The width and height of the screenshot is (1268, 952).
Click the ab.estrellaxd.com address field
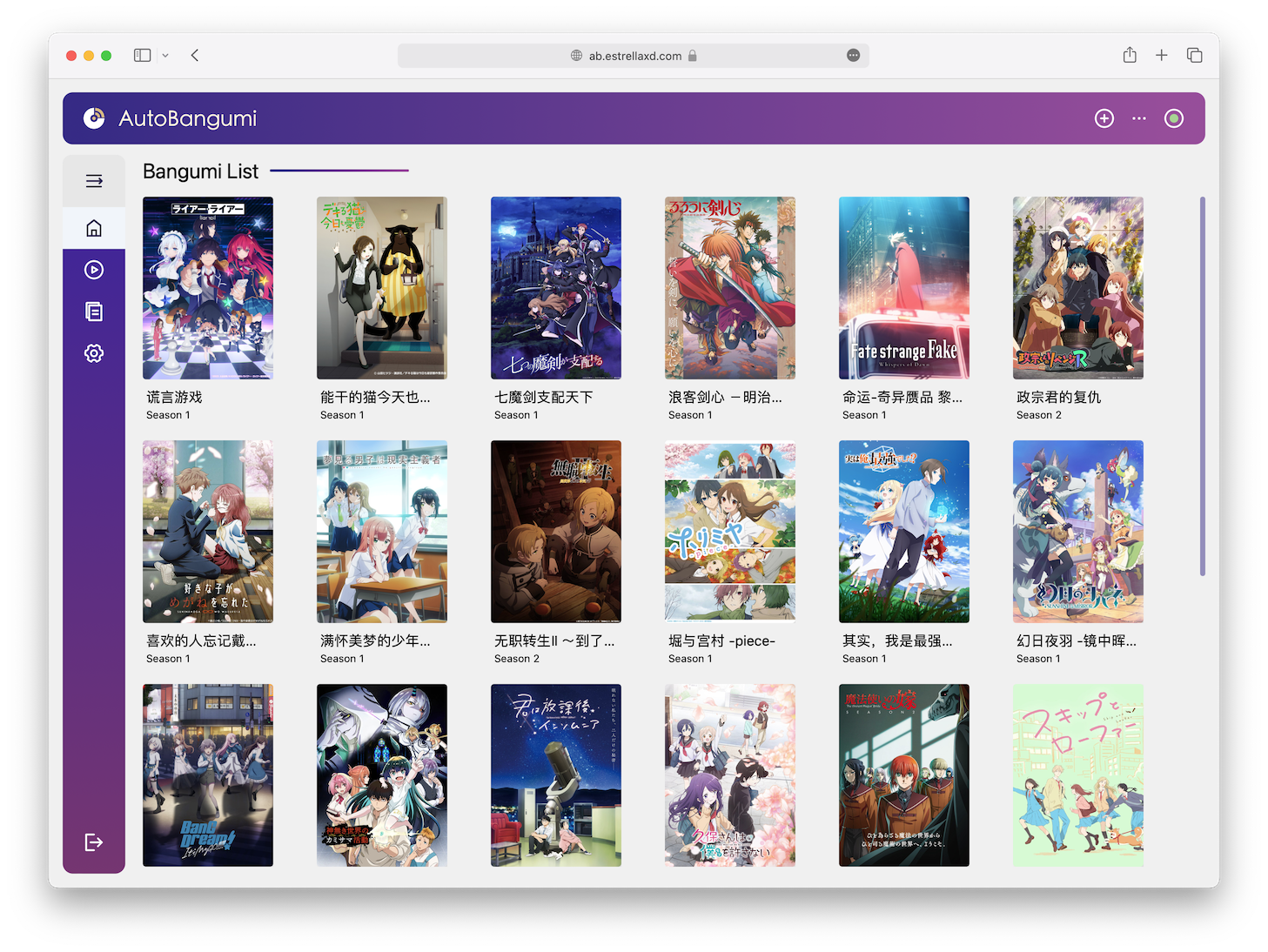[634, 56]
